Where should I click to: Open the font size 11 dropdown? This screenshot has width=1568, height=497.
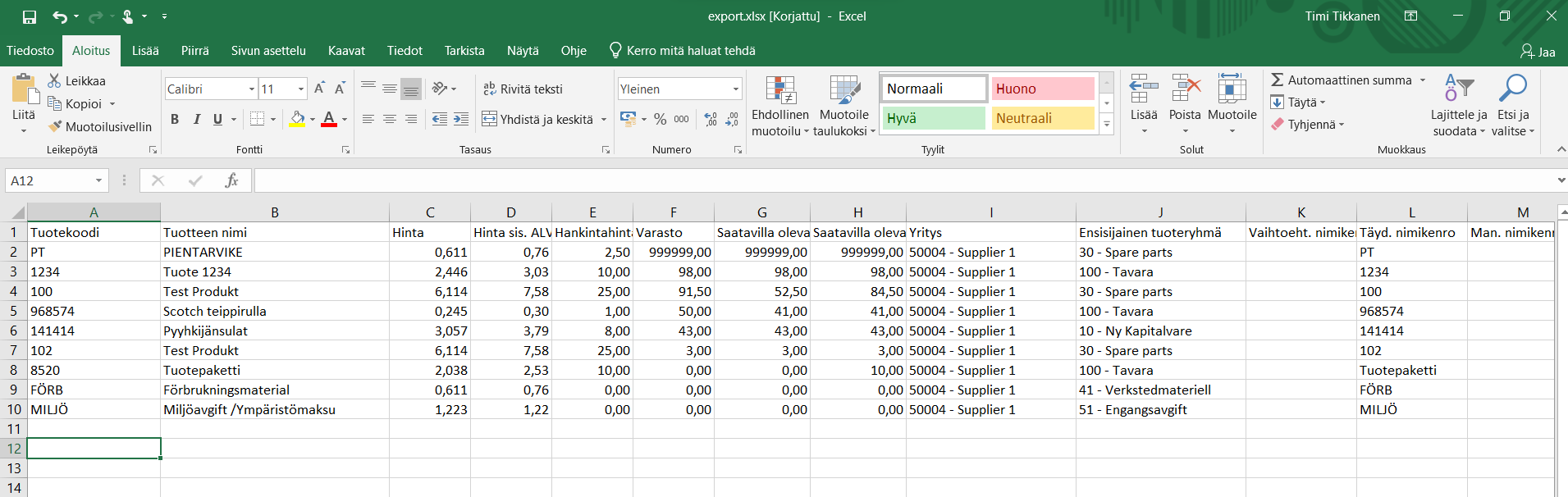click(301, 89)
